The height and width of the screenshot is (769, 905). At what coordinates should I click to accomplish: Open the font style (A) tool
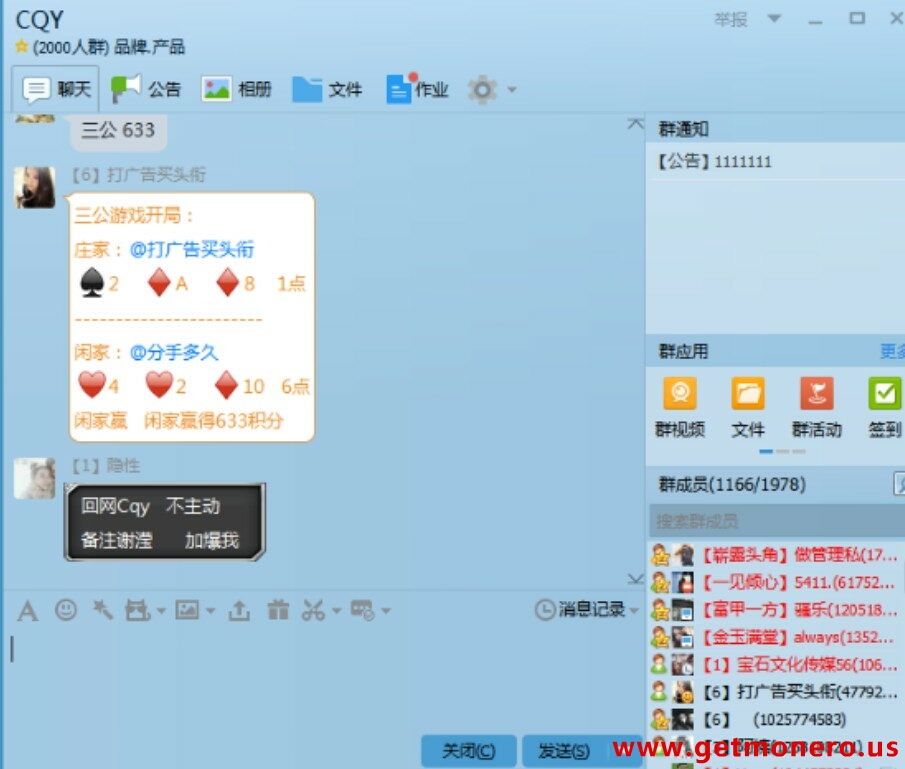coord(27,610)
